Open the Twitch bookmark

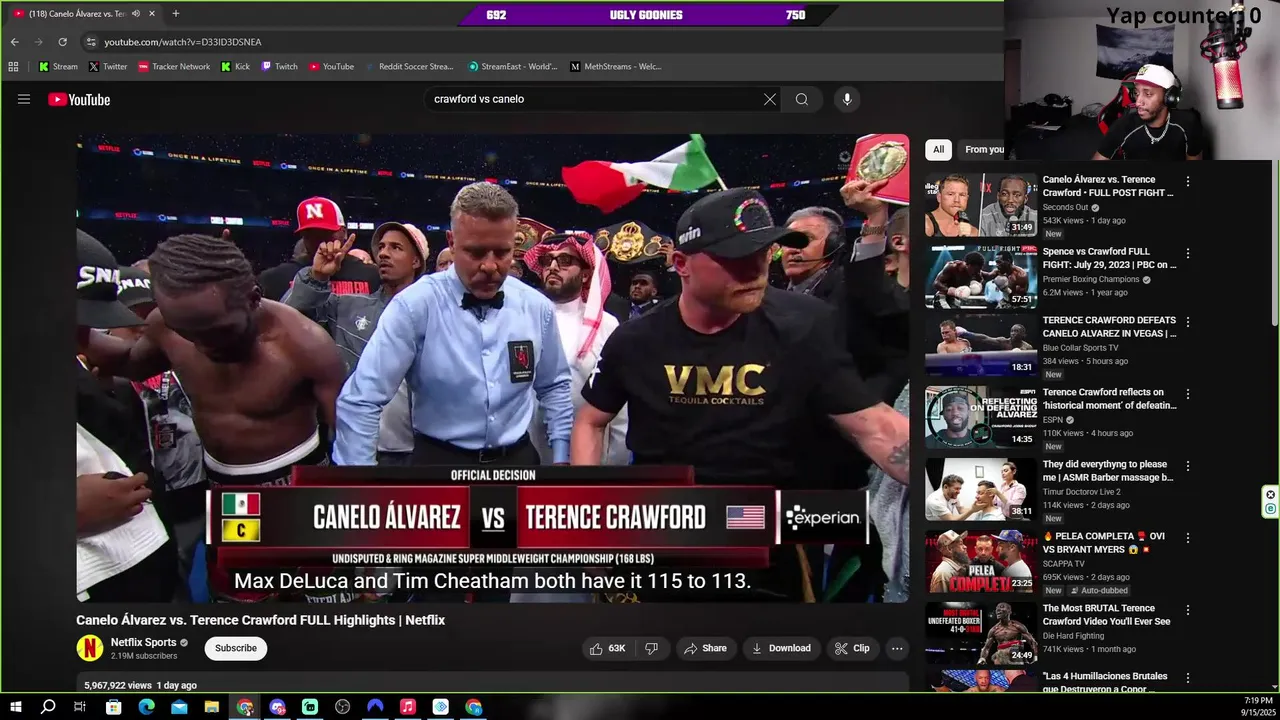[x=279, y=67]
